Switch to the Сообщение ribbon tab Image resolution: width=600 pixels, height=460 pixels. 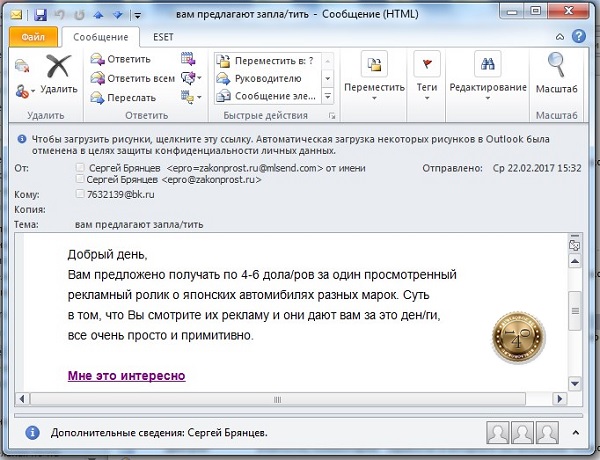(101, 37)
